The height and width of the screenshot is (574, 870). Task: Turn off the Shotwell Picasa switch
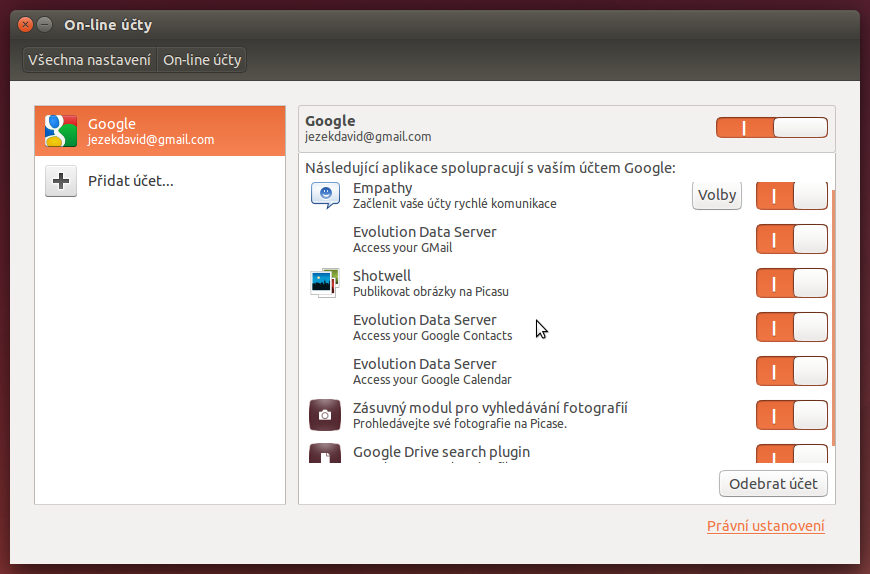pos(792,283)
